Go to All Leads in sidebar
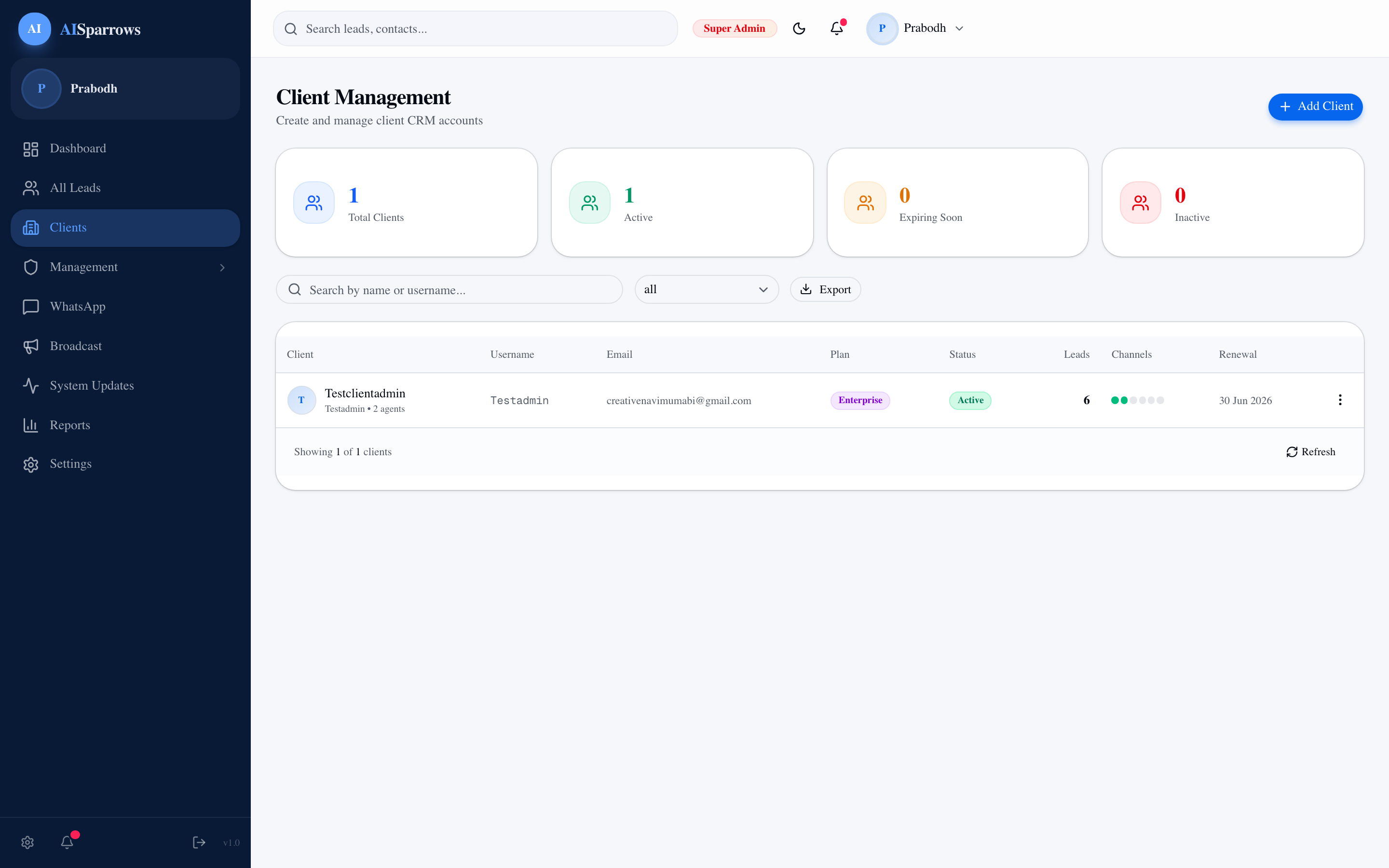This screenshot has height=868, width=1389. point(125,188)
